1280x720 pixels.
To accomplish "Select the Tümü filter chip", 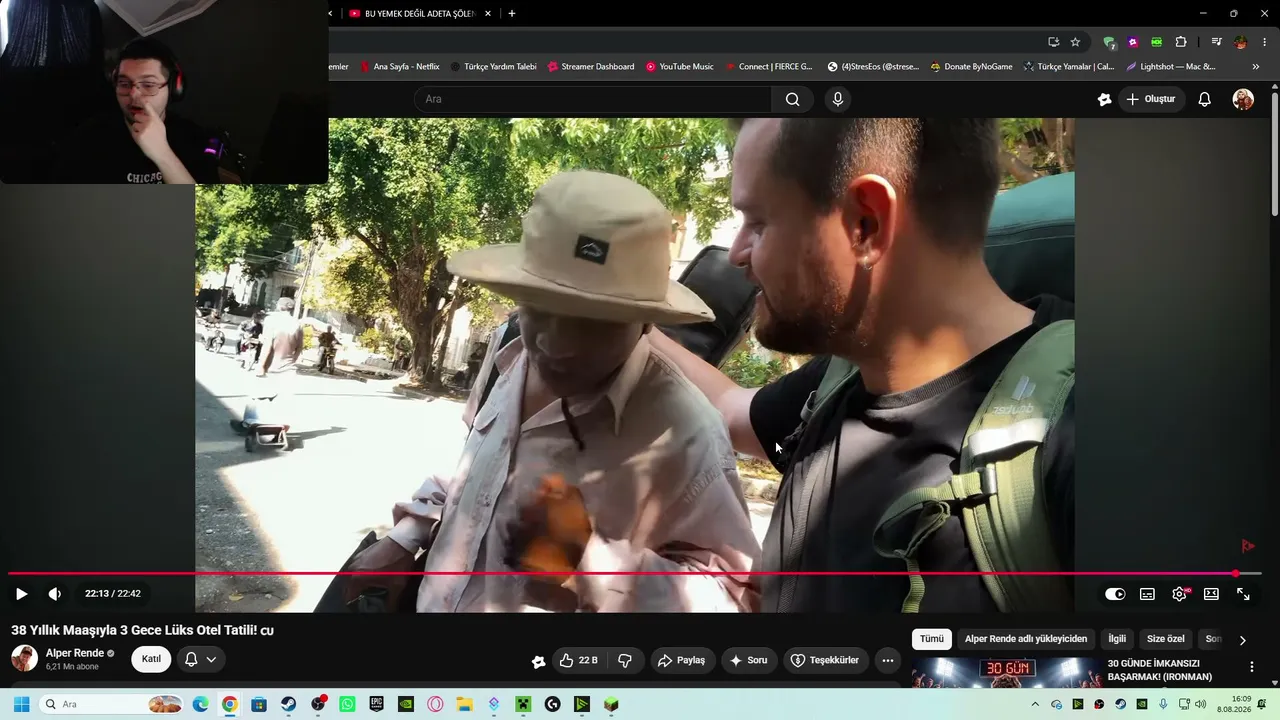I will (931, 639).
